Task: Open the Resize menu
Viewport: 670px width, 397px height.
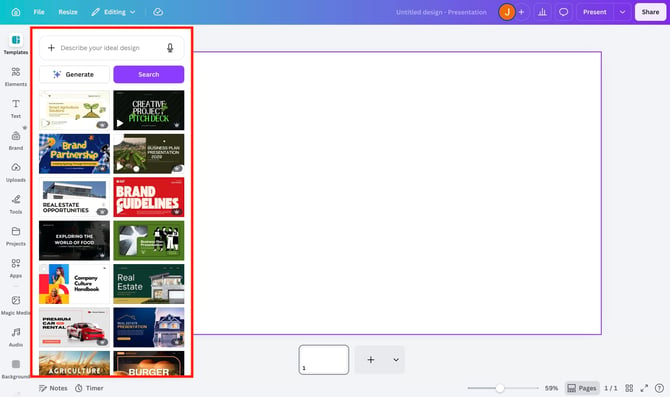Action: (x=68, y=12)
